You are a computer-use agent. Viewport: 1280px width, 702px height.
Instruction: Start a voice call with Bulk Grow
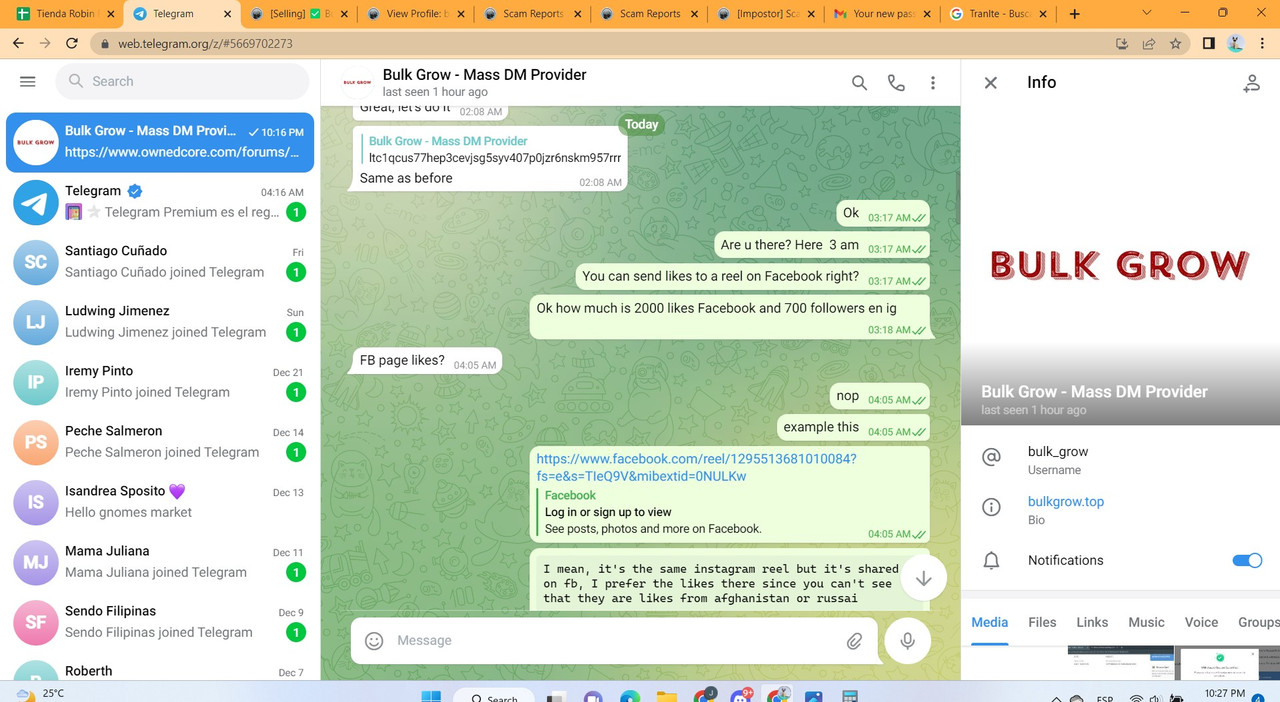(896, 83)
